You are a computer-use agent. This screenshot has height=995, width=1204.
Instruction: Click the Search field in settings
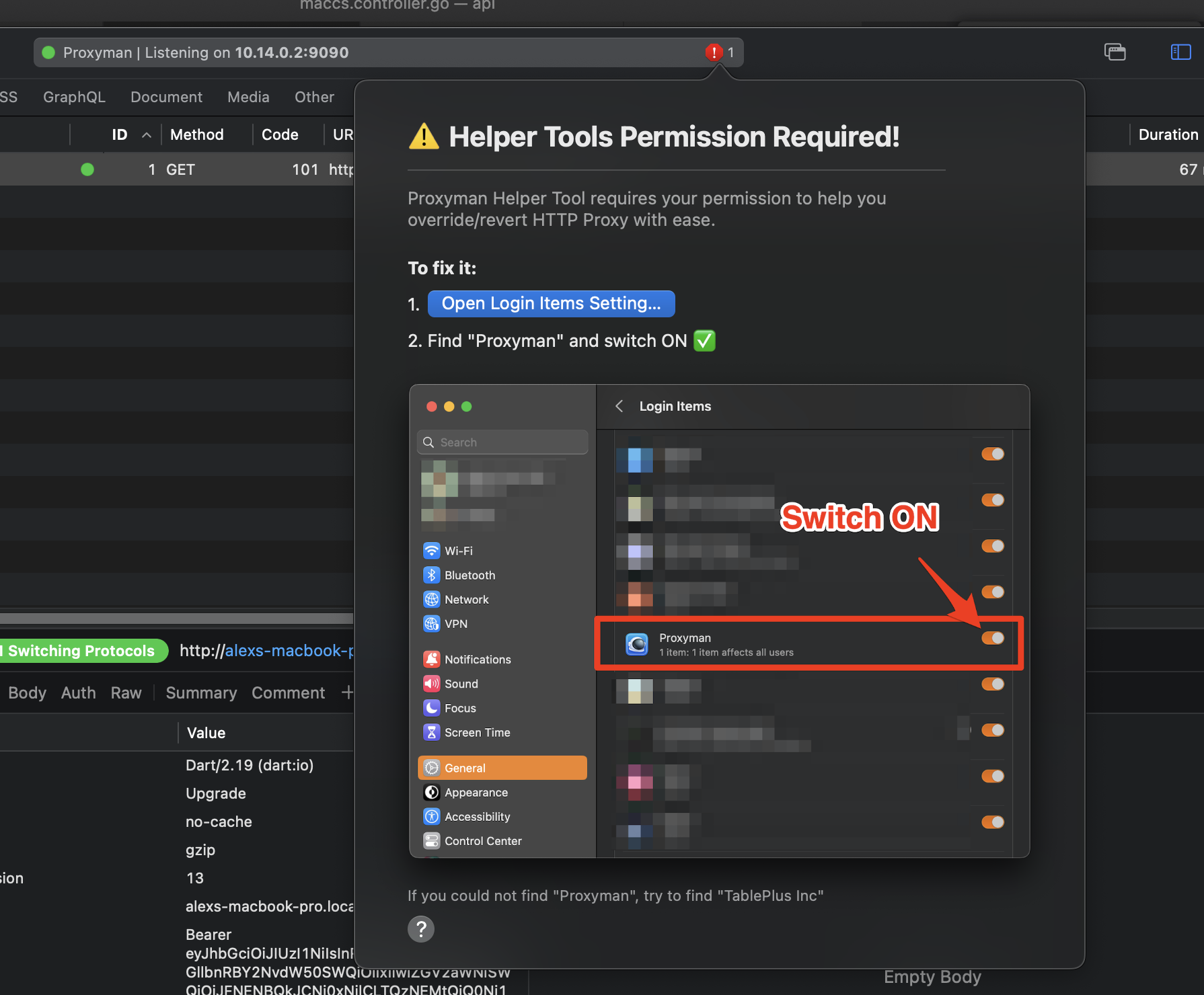(x=502, y=442)
